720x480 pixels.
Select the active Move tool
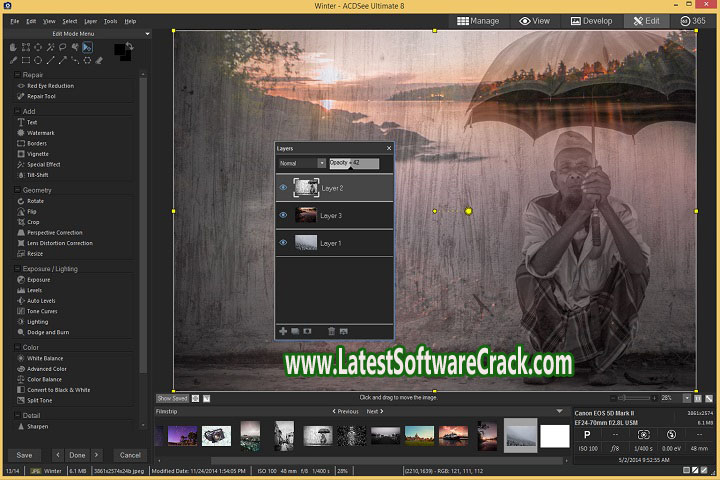pos(87,47)
